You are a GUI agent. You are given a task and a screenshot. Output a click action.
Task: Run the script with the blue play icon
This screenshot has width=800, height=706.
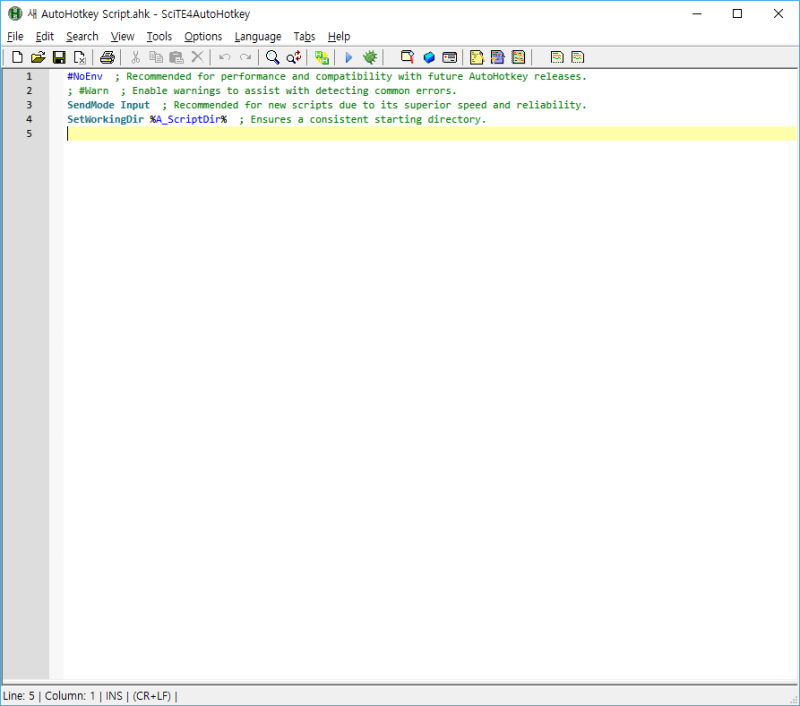pos(349,58)
